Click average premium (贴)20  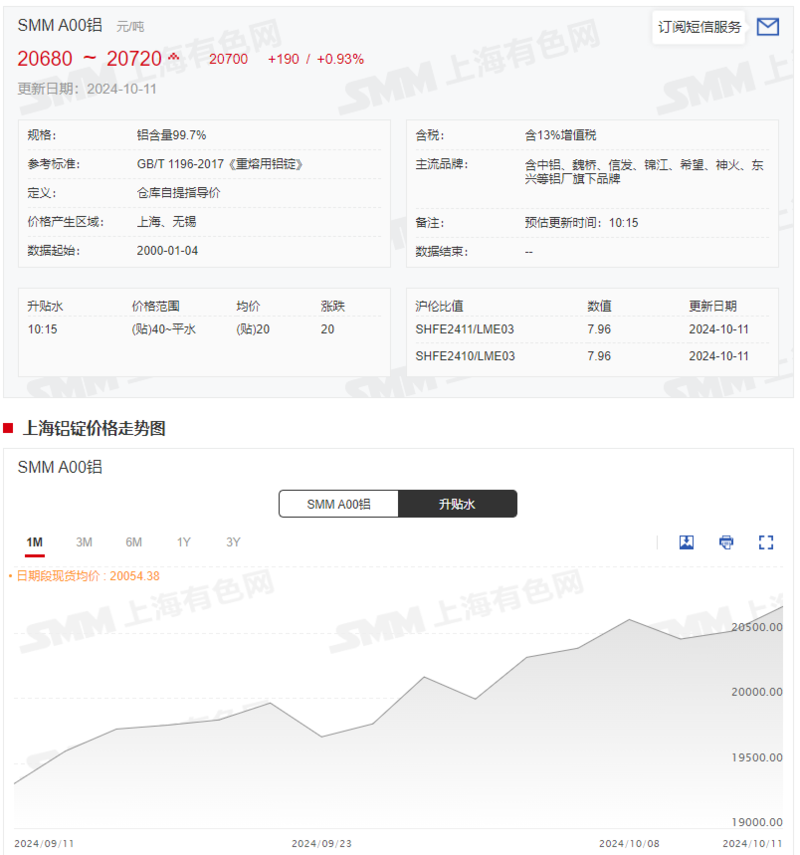(253, 329)
